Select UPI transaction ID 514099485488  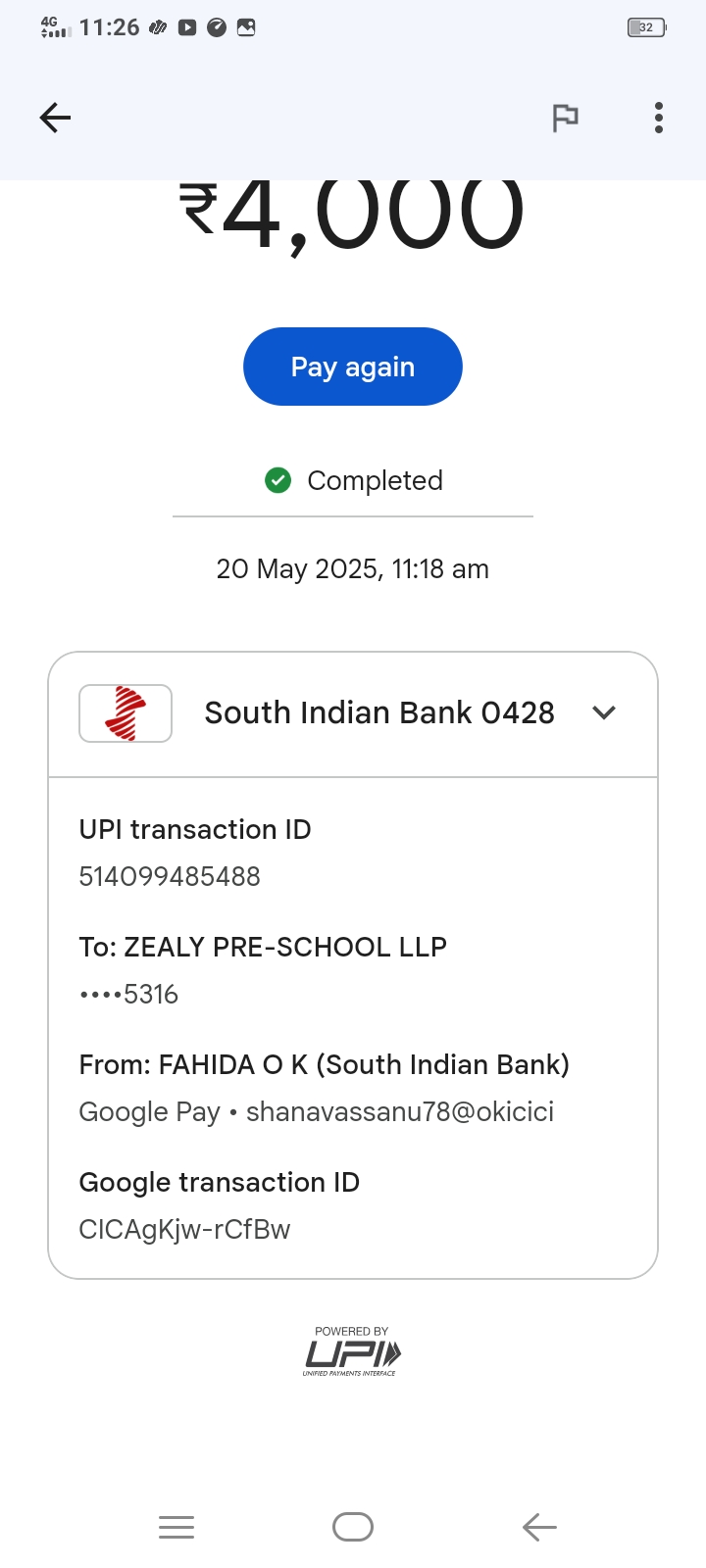click(x=170, y=876)
